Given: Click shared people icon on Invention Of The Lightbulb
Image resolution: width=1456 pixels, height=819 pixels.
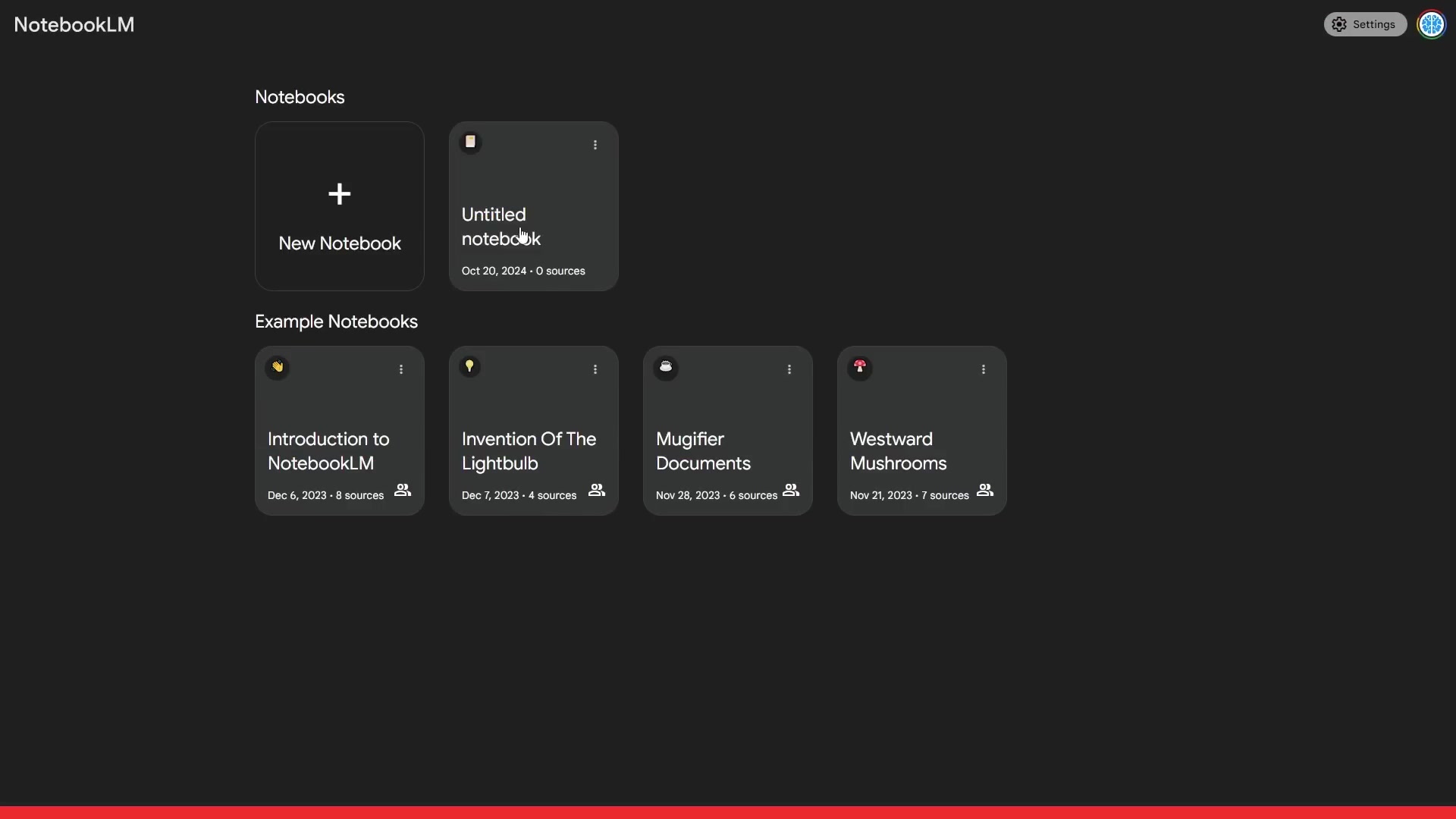Looking at the screenshot, I should click(597, 491).
